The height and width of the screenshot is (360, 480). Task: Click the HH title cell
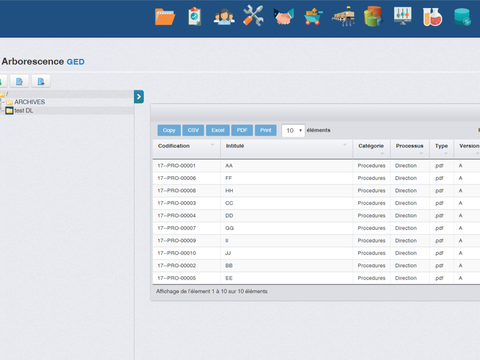287,191
